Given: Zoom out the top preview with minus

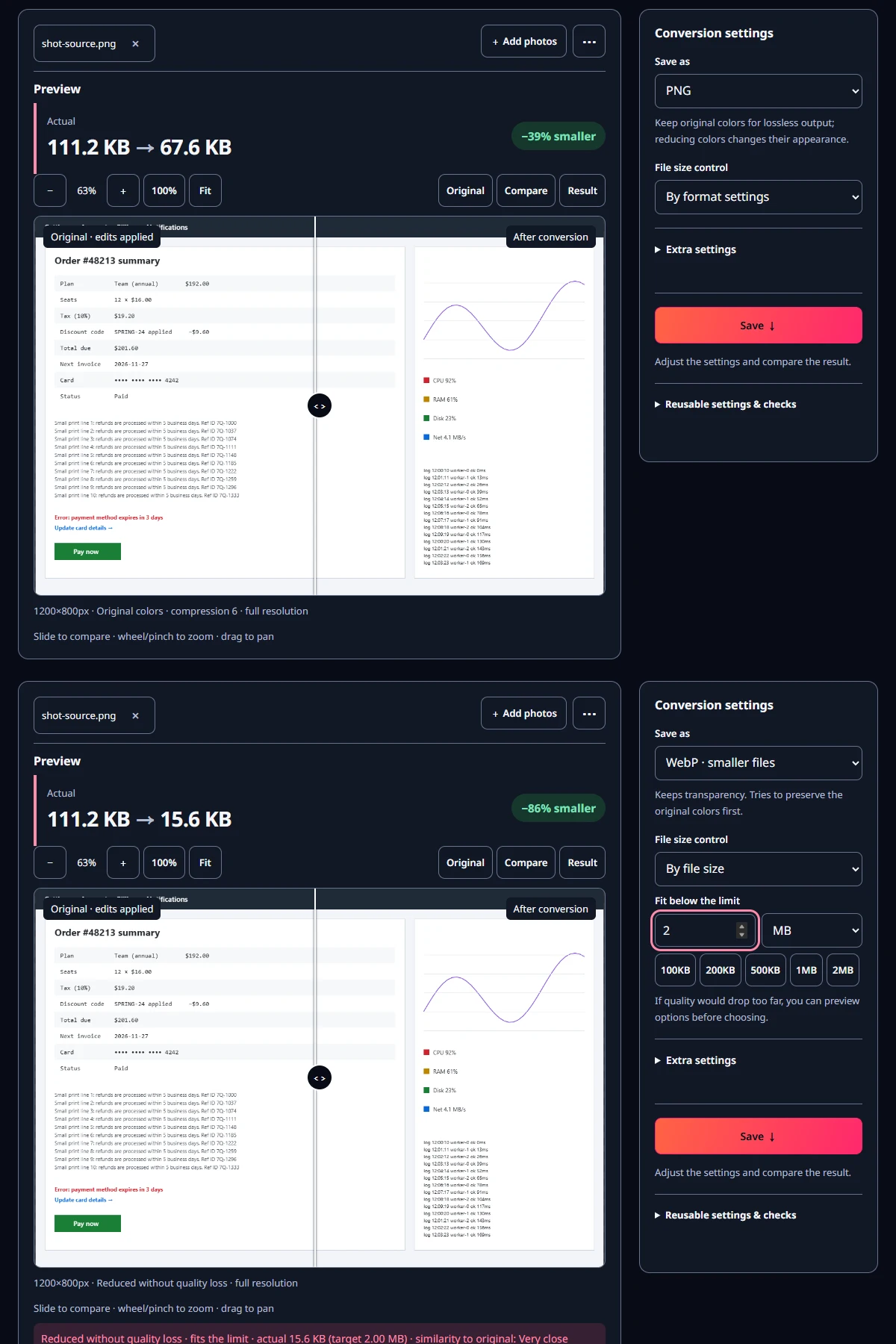Looking at the screenshot, I should pyautogui.click(x=50, y=191).
